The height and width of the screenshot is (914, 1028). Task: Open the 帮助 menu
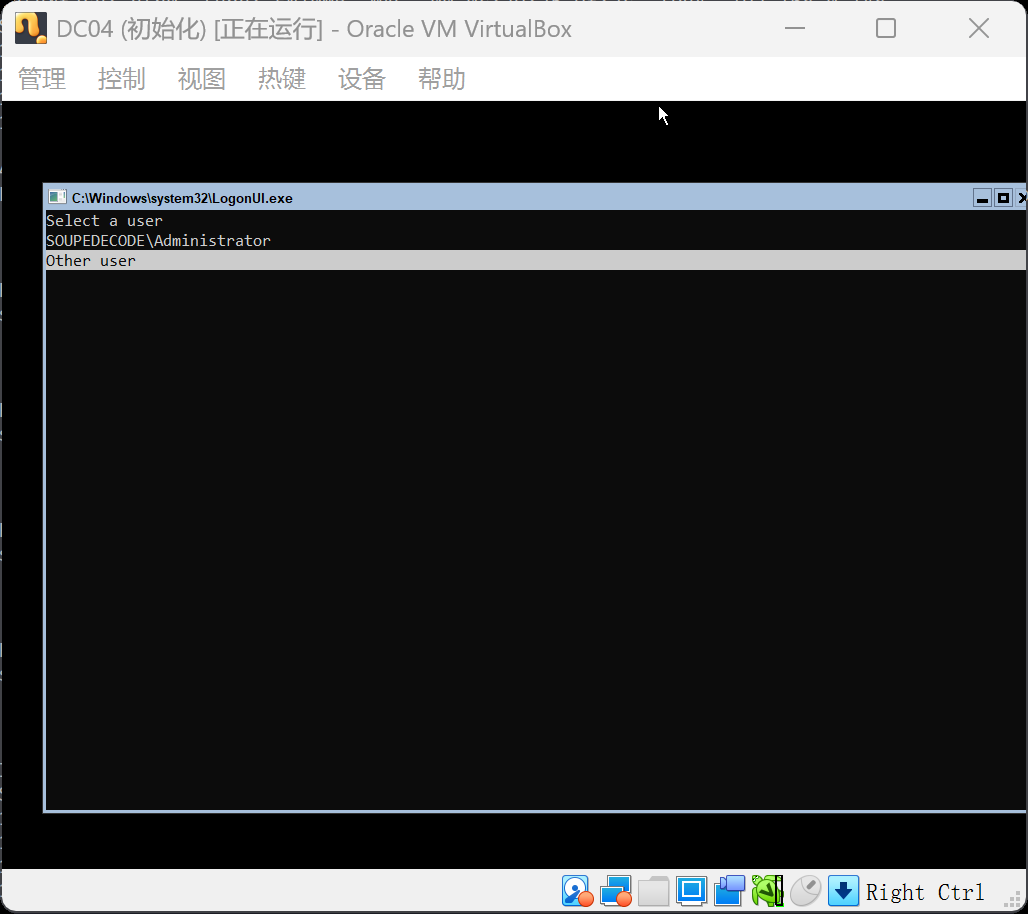pyautogui.click(x=441, y=79)
